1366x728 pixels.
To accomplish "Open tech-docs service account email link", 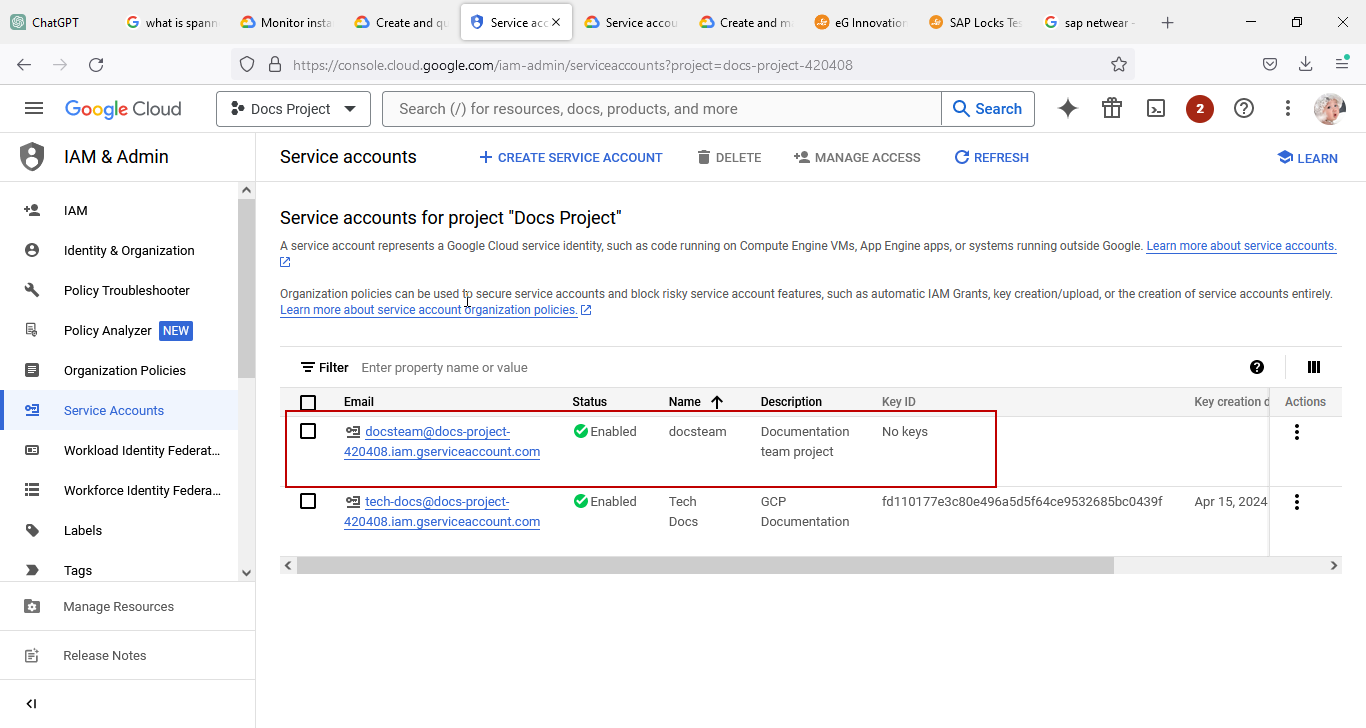I will [x=442, y=511].
